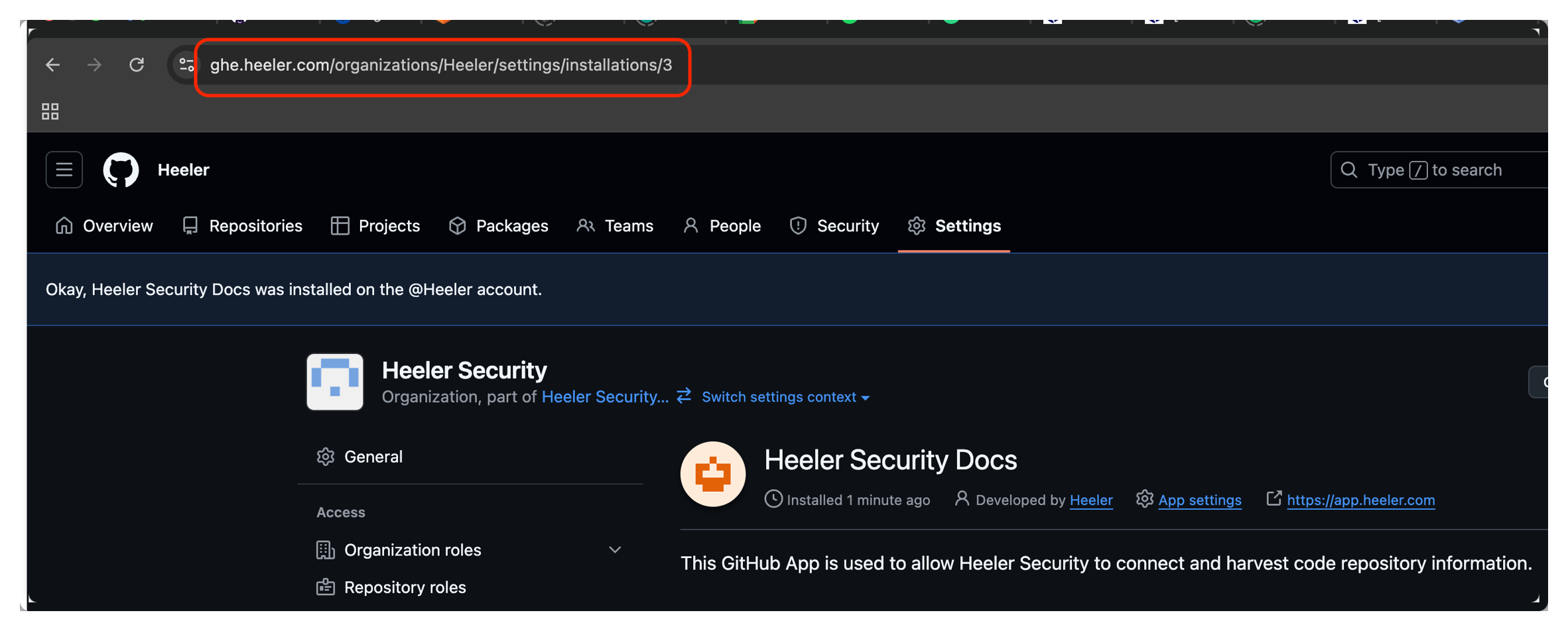Click the GitHub Octocat logo
This screenshot has height=631, width=1568.
tap(121, 170)
